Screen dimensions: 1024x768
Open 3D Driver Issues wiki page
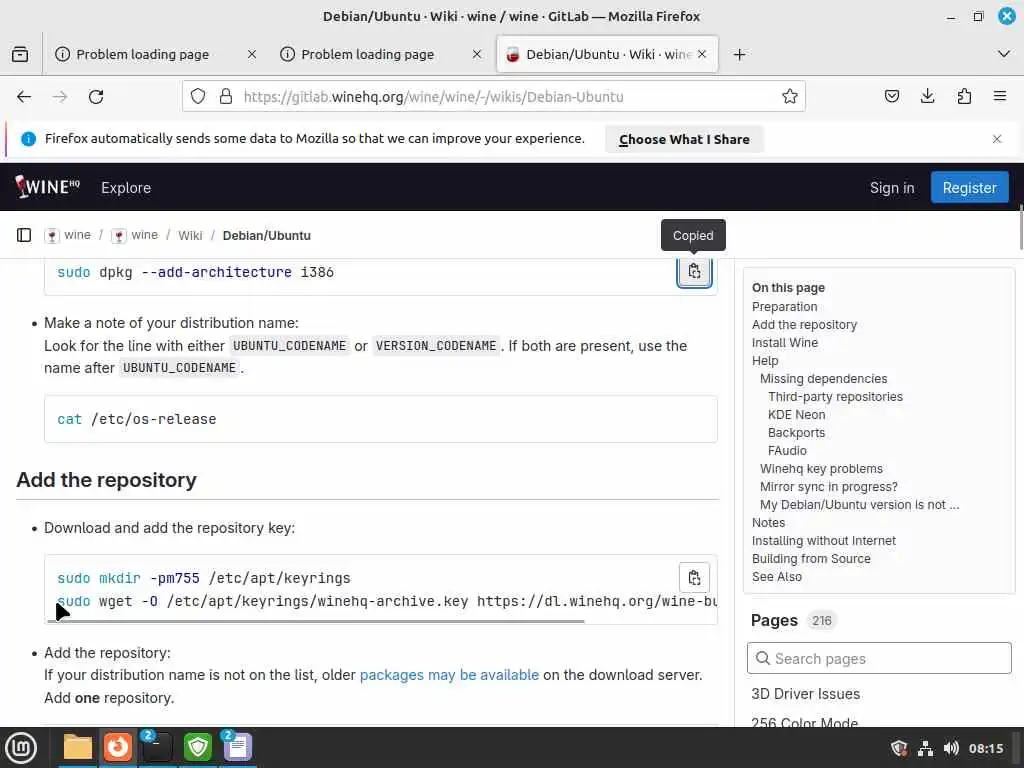pos(805,694)
